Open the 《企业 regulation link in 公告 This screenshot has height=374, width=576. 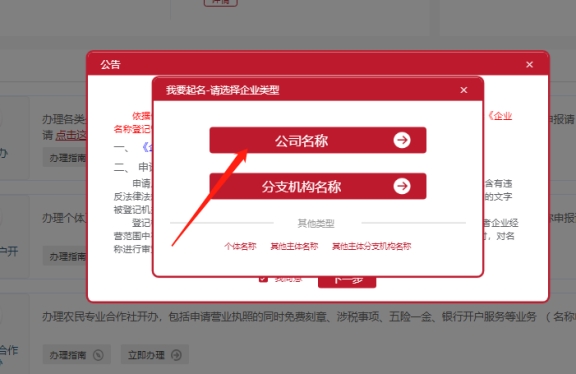coord(500,116)
